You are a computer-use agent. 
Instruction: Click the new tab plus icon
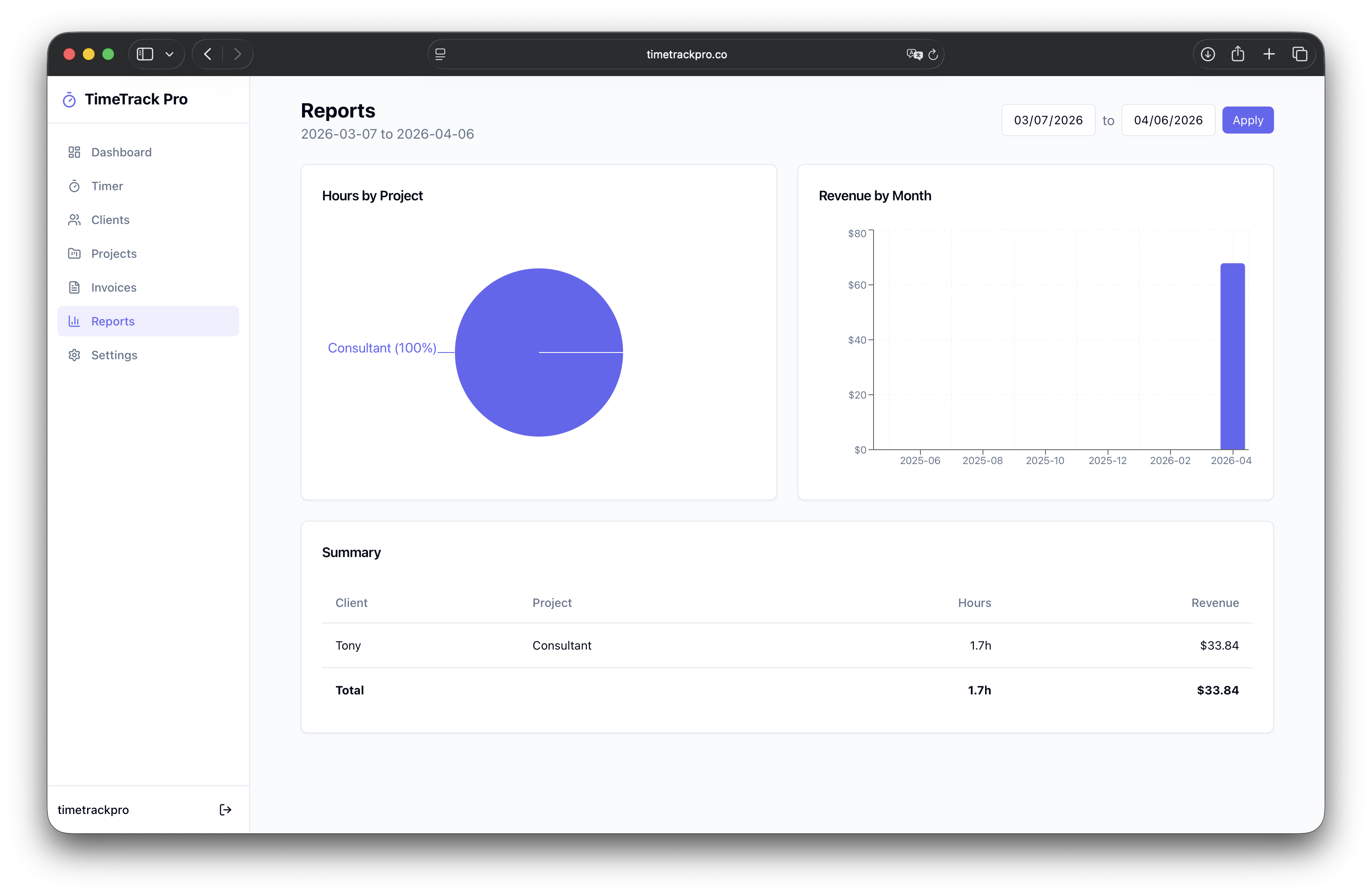click(1269, 54)
